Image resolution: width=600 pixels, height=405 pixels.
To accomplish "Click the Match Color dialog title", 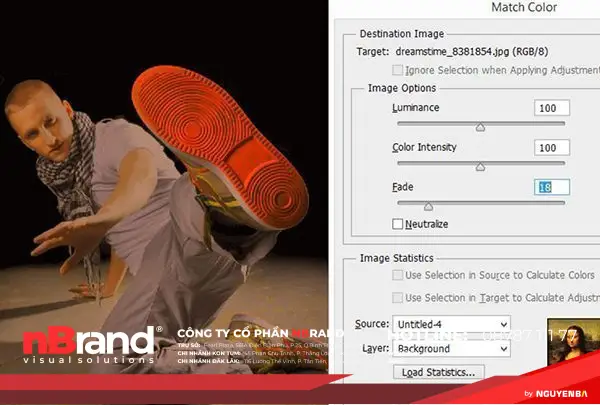I will [x=524, y=7].
